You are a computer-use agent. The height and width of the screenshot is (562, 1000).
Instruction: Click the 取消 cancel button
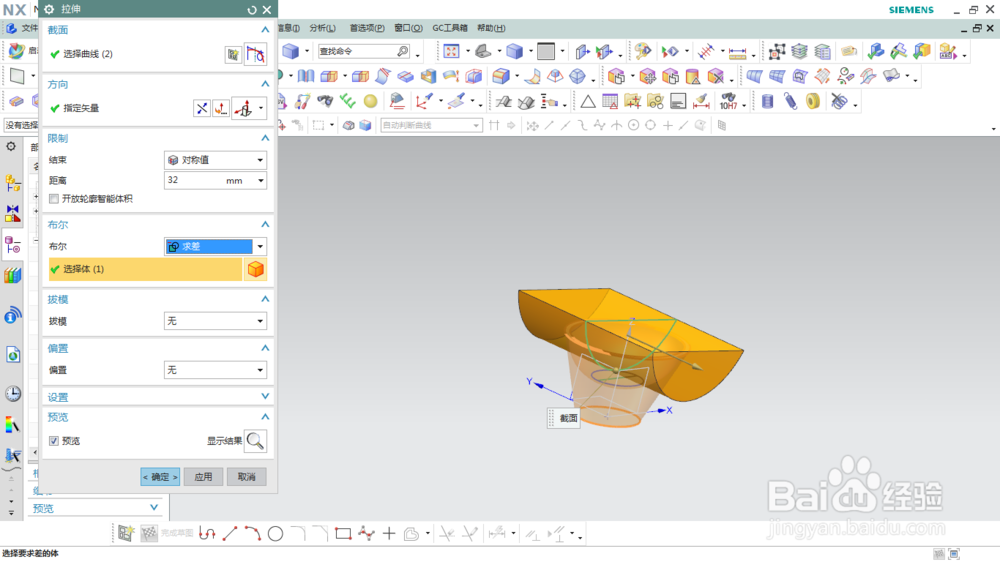pyautogui.click(x=247, y=477)
